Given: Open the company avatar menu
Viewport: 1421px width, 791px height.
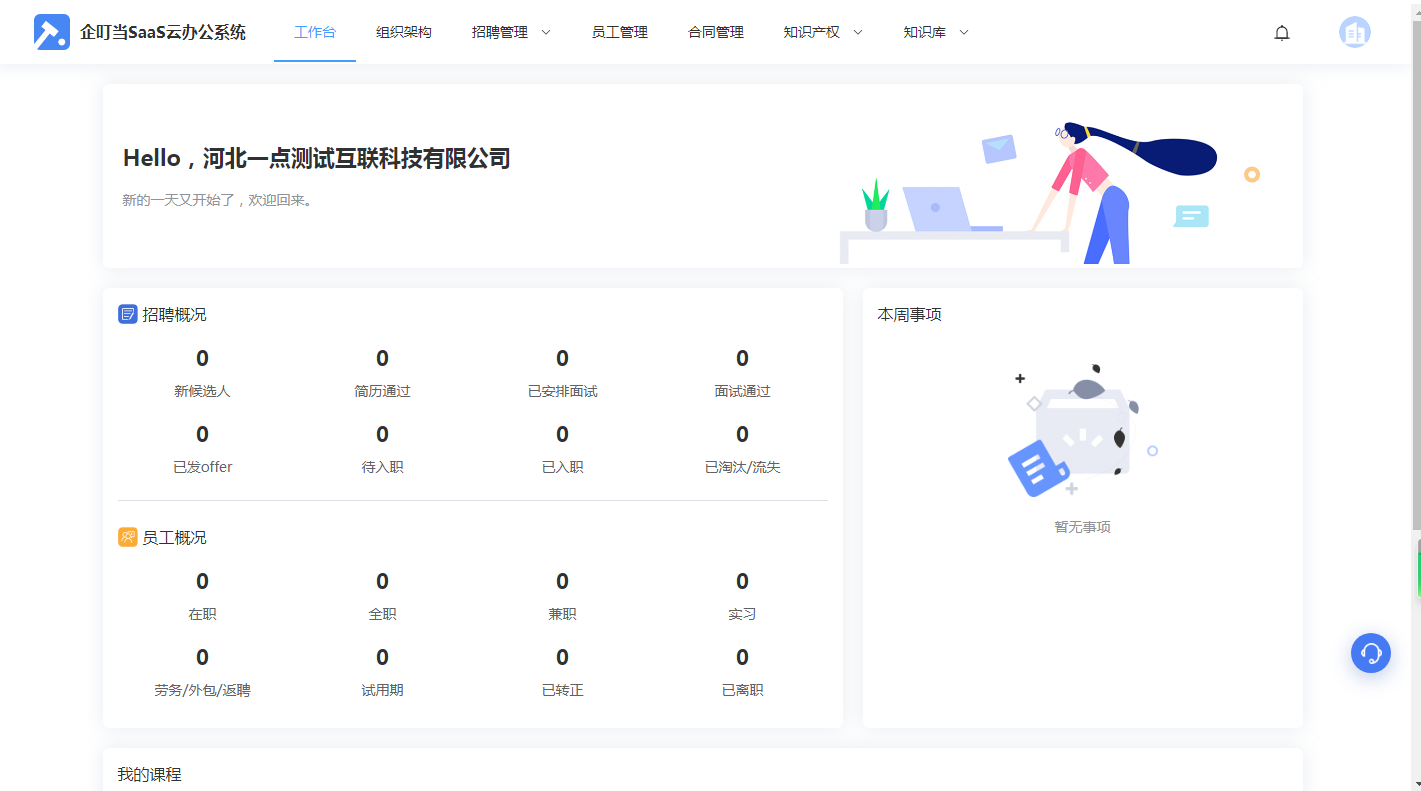Looking at the screenshot, I should click(1355, 32).
